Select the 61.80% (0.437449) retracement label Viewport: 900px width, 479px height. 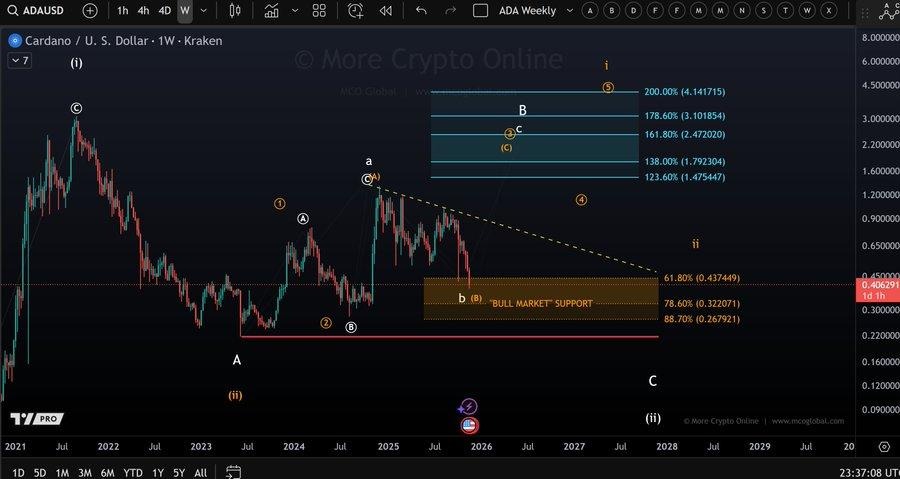pos(701,278)
